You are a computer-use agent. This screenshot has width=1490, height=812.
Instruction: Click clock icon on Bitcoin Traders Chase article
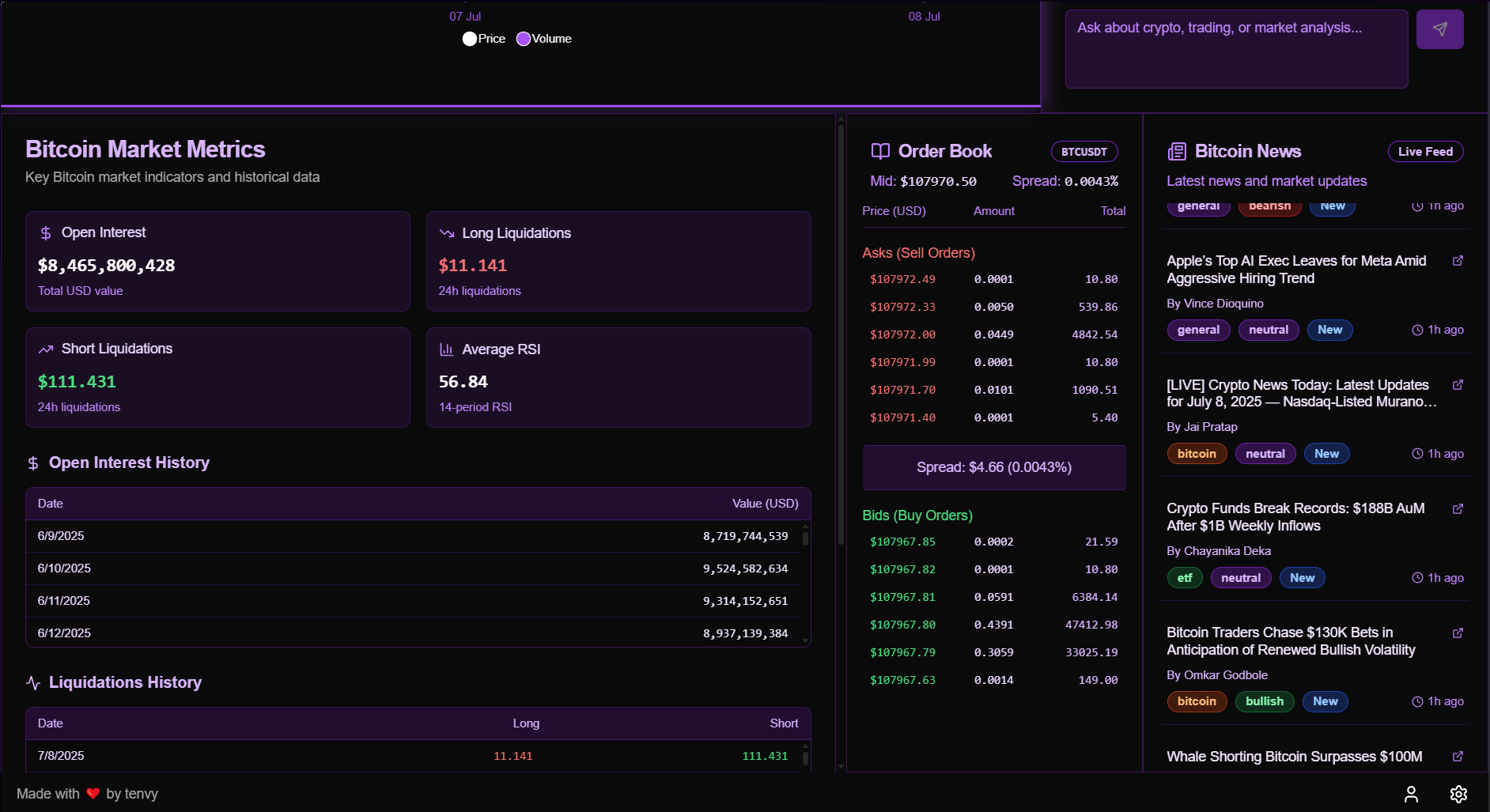[1417, 702]
